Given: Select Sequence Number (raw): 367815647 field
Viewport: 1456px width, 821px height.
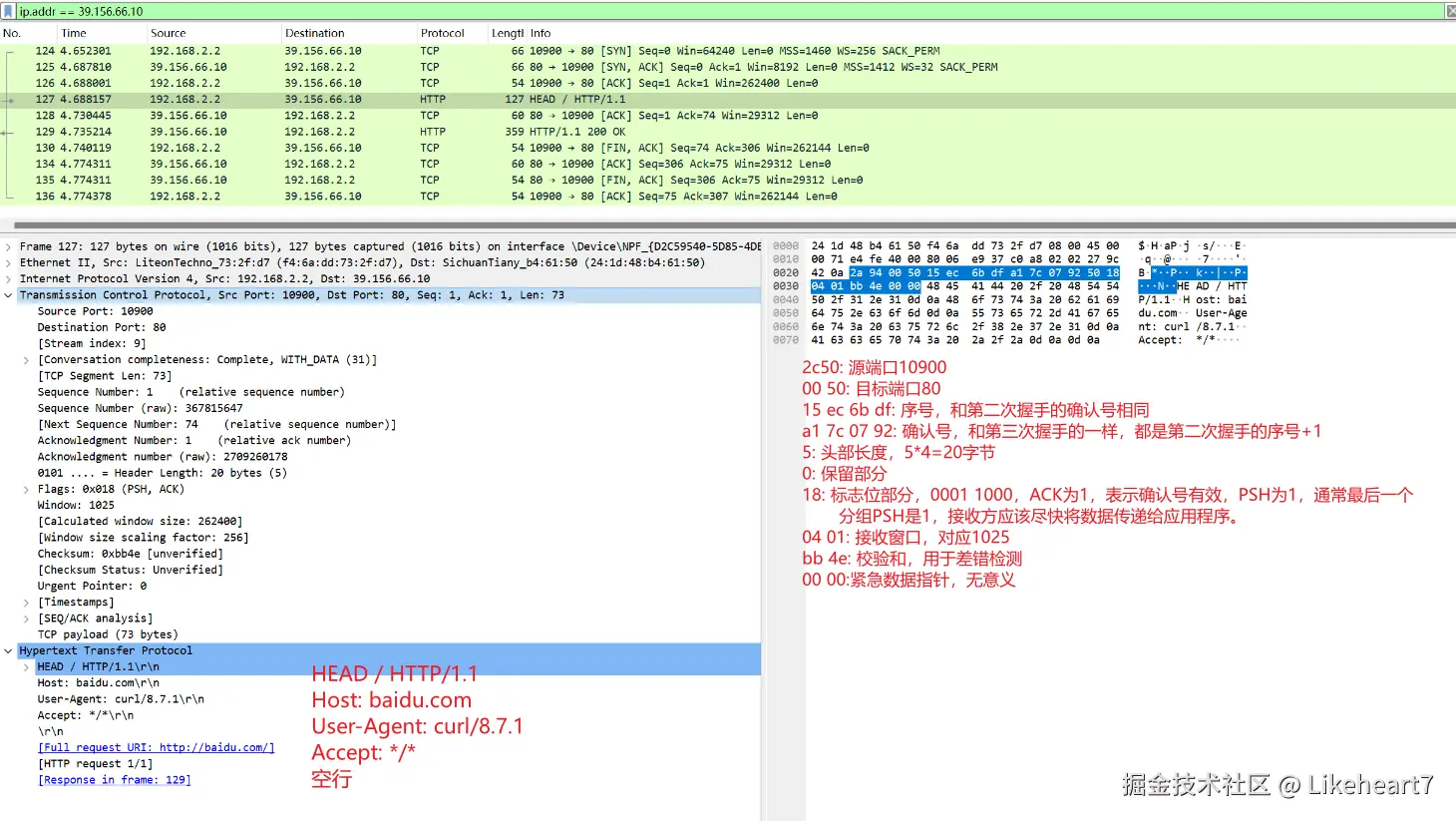Looking at the screenshot, I should pos(141,408).
